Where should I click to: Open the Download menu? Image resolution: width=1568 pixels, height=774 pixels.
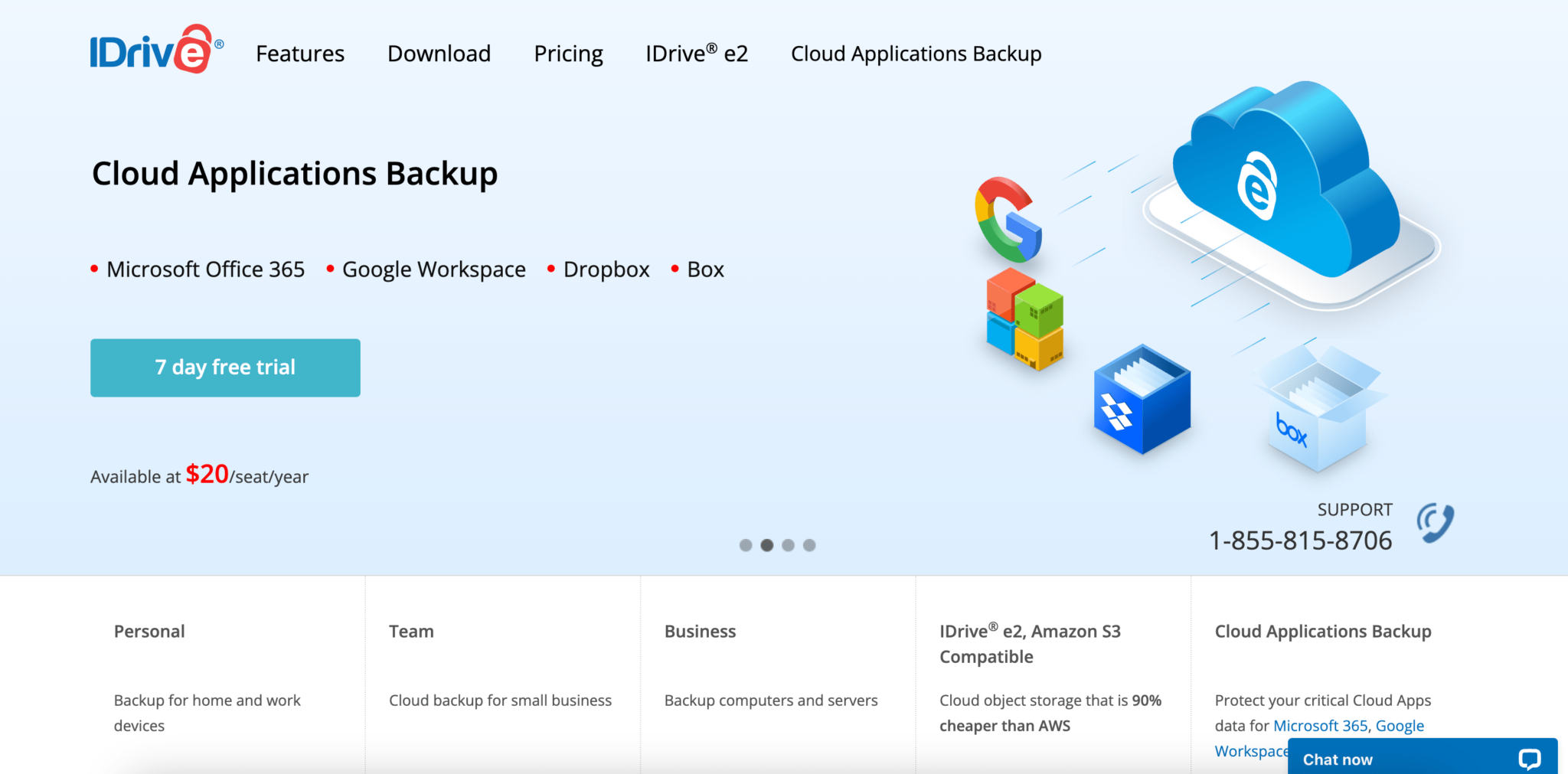[439, 54]
